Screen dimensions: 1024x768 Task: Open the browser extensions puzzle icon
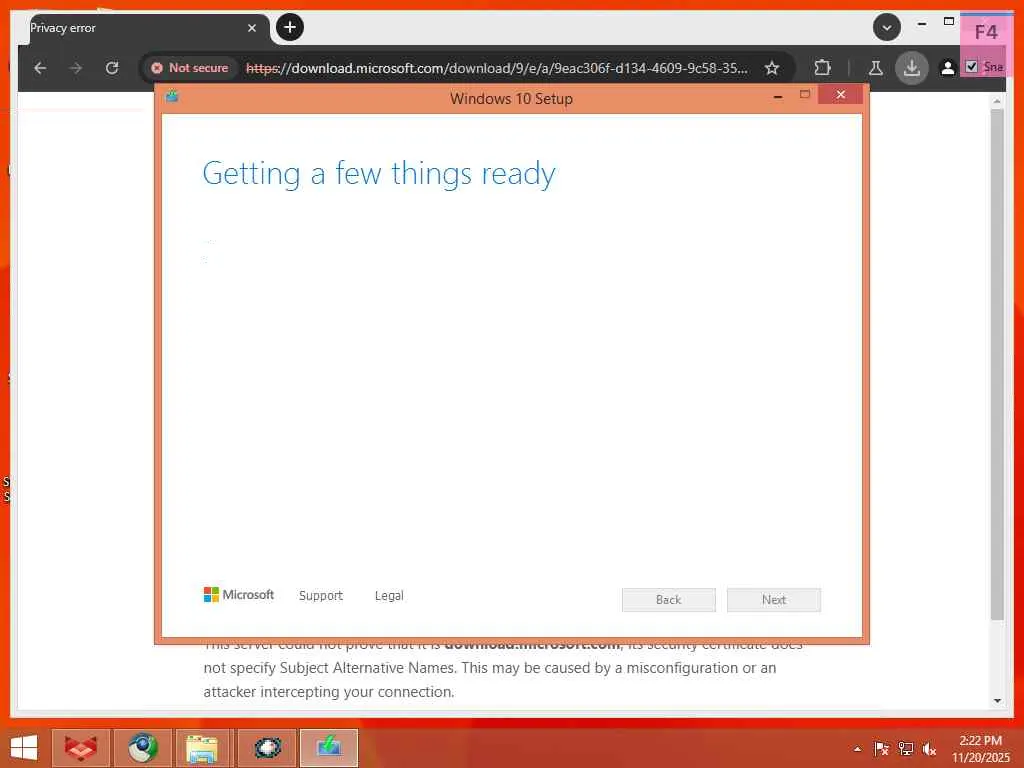pos(822,67)
